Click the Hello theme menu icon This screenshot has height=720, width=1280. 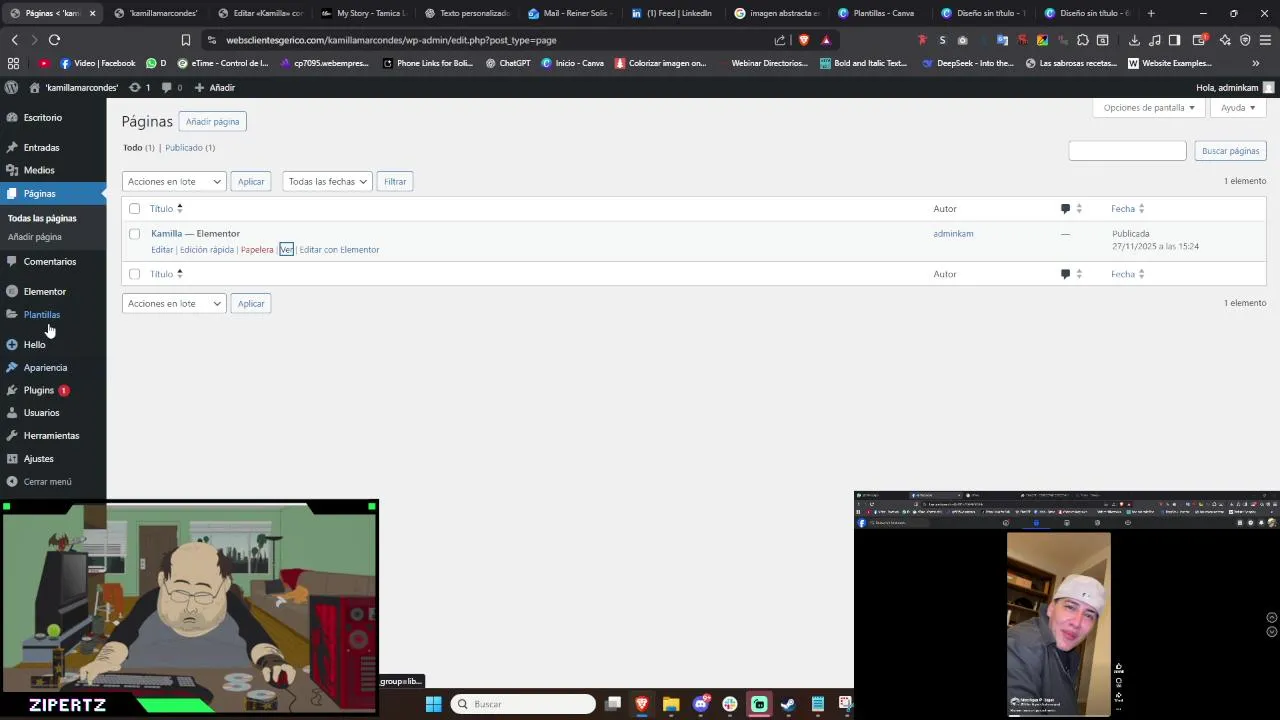point(12,344)
